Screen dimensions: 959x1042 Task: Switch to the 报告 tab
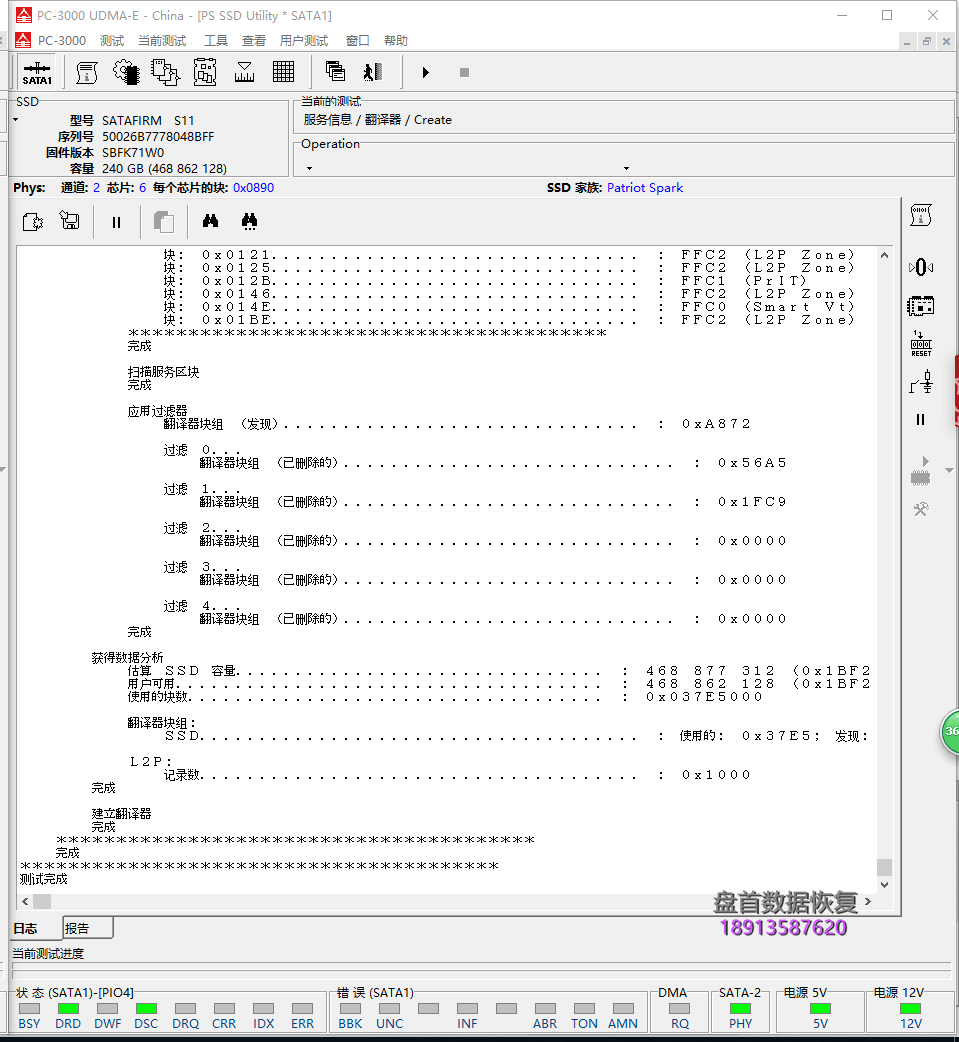88,928
